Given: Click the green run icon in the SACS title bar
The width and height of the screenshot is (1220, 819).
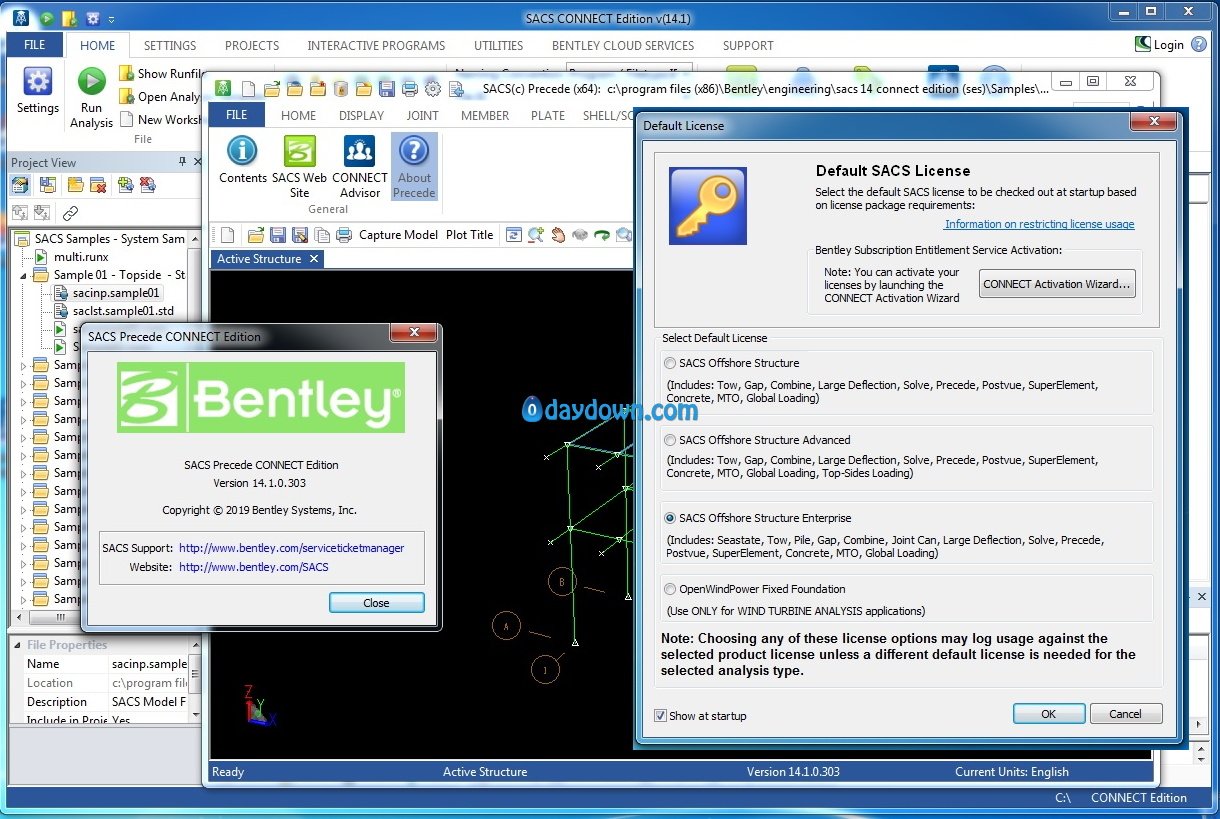Looking at the screenshot, I should 47,18.
